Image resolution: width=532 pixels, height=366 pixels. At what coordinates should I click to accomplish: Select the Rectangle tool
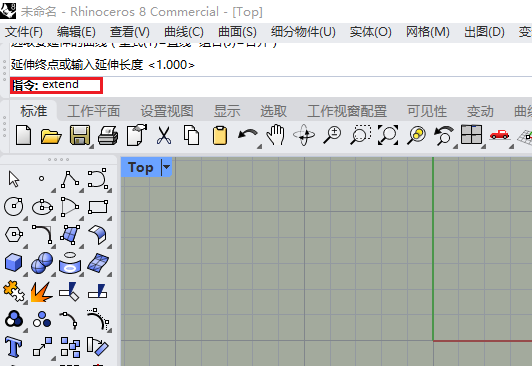[98, 207]
